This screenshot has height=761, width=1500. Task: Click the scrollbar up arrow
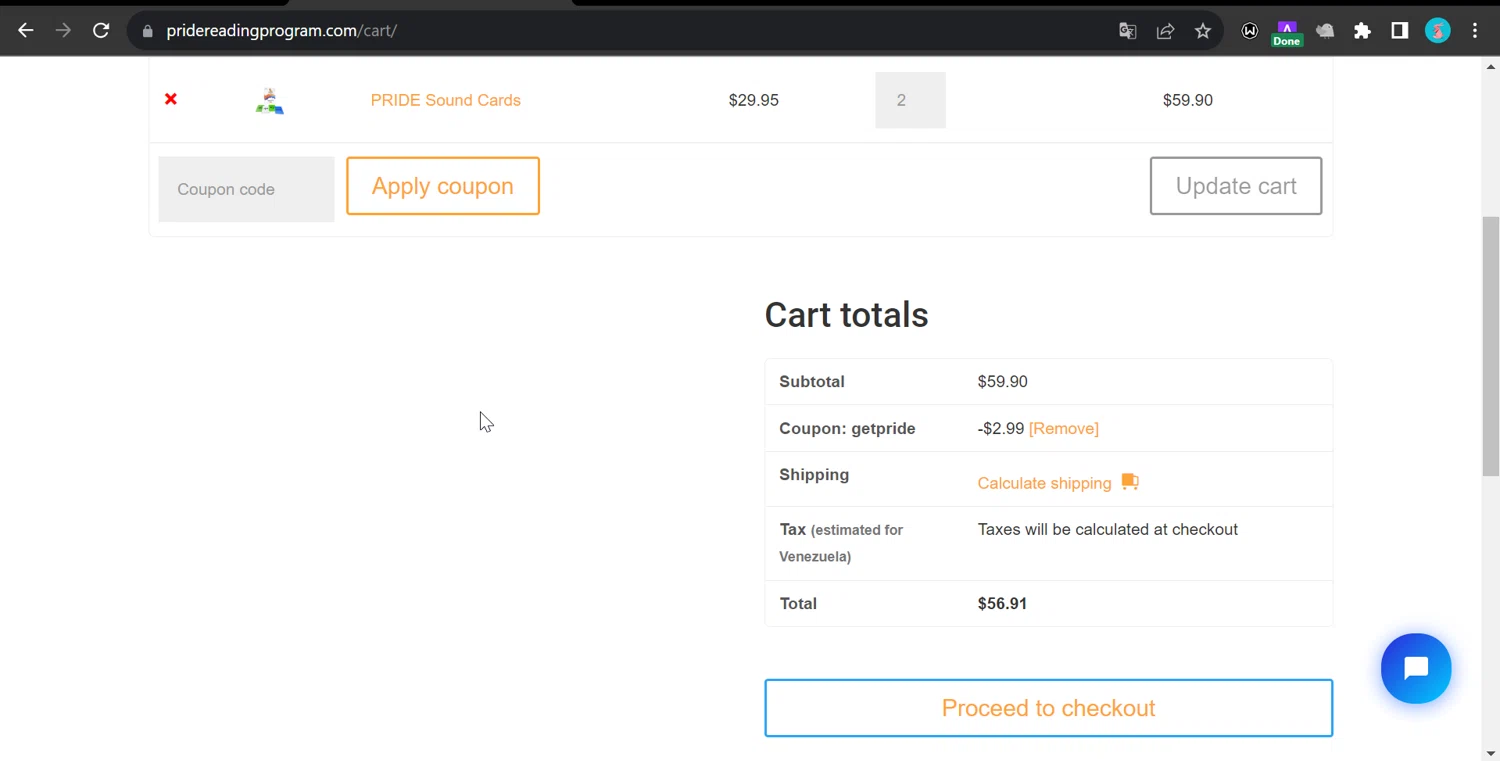[x=1491, y=66]
